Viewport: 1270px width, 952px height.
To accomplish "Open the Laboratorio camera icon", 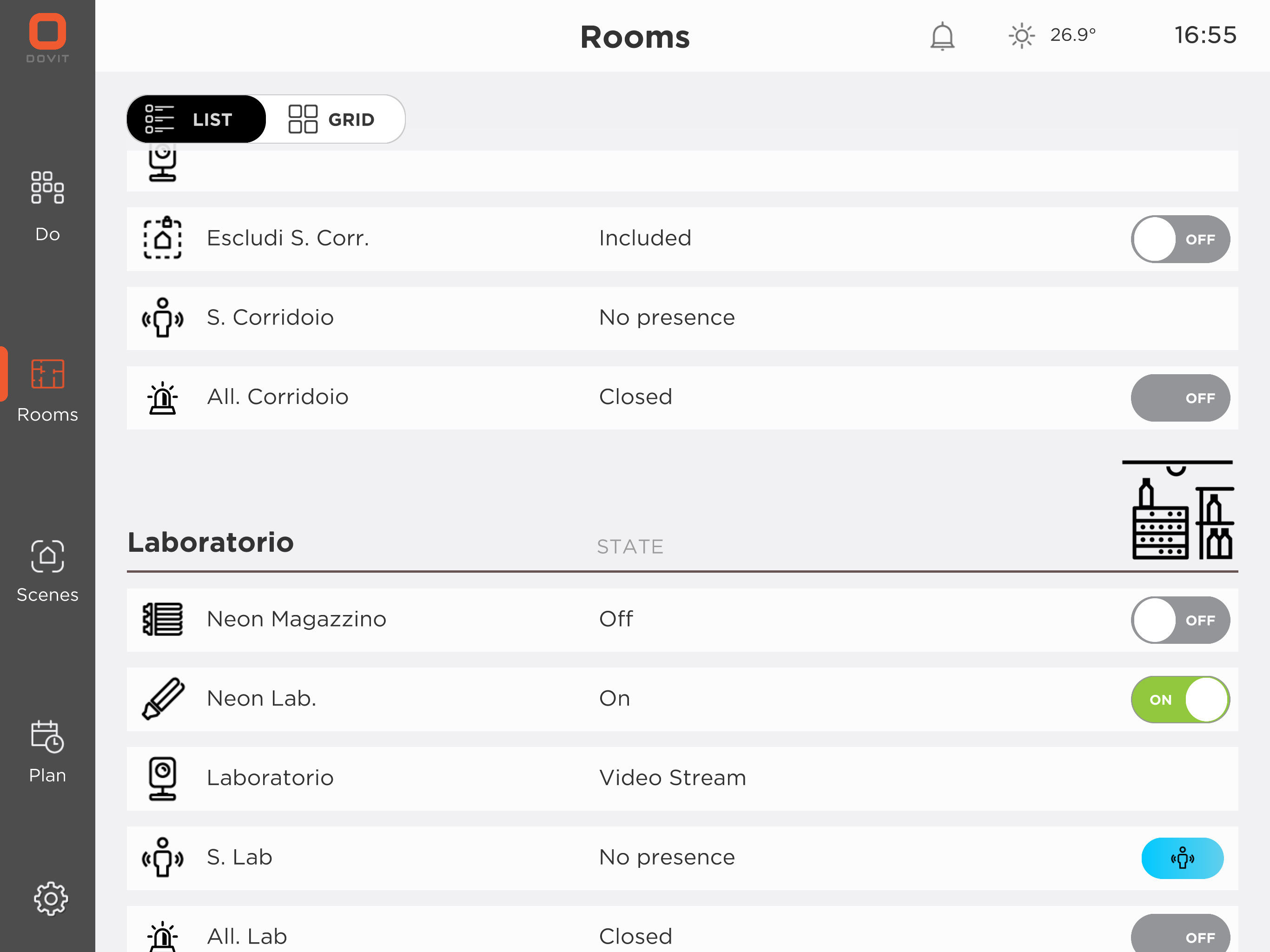I will 163,779.
